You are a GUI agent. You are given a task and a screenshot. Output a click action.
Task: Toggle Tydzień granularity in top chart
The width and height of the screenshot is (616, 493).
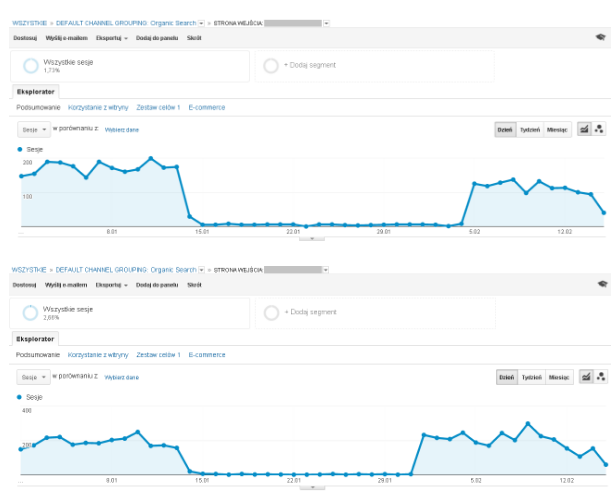(x=530, y=130)
